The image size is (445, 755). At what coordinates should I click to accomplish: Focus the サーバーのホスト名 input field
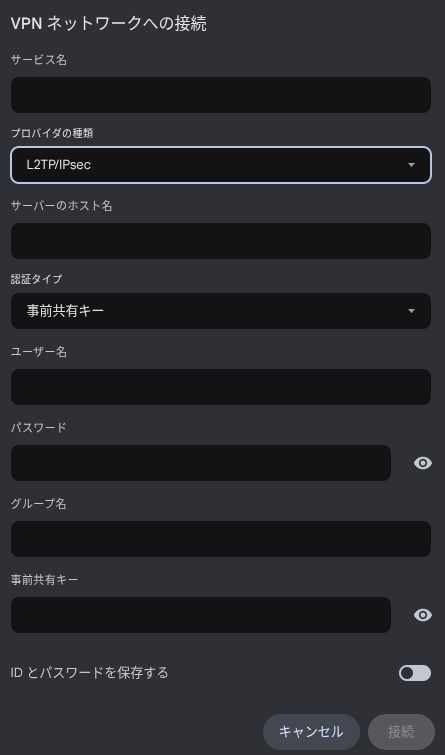click(x=221, y=241)
